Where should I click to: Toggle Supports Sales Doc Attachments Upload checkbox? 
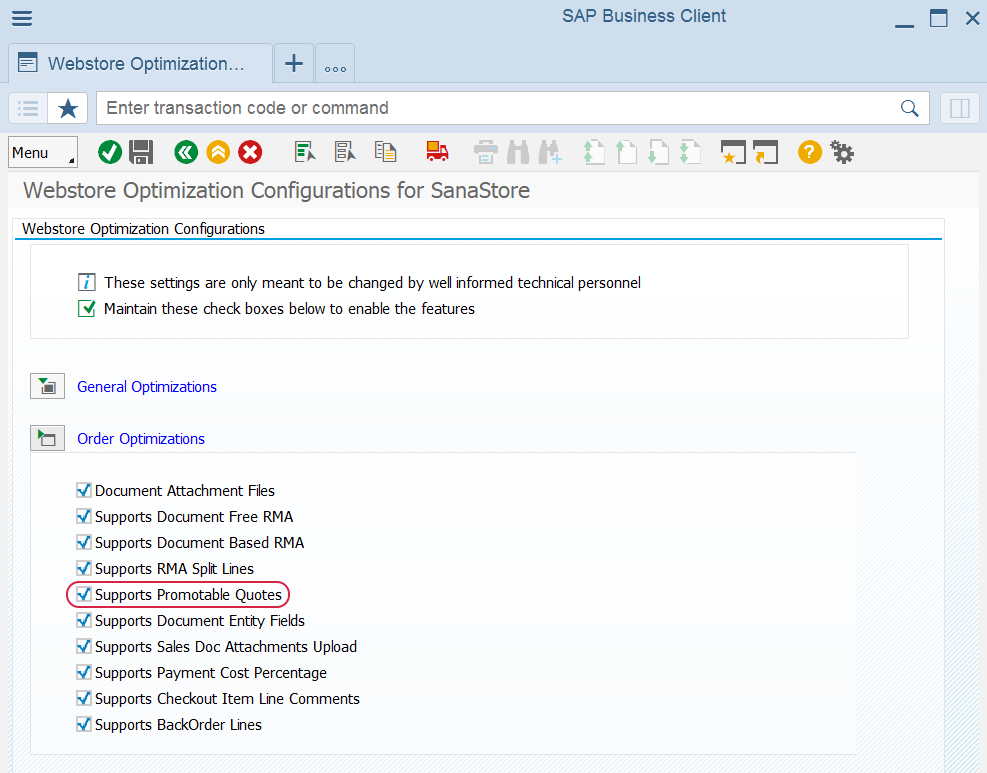[x=84, y=646]
